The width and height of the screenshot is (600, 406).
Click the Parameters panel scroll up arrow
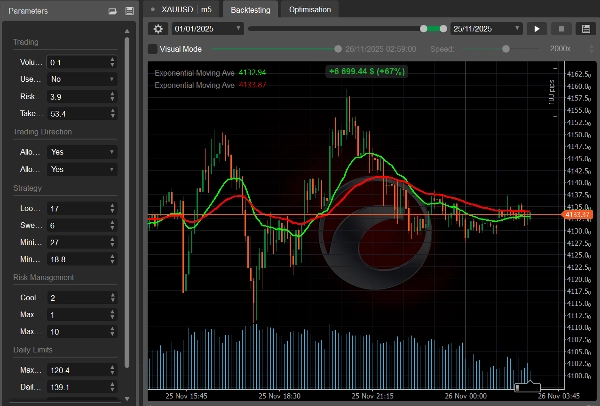[x=127, y=31]
